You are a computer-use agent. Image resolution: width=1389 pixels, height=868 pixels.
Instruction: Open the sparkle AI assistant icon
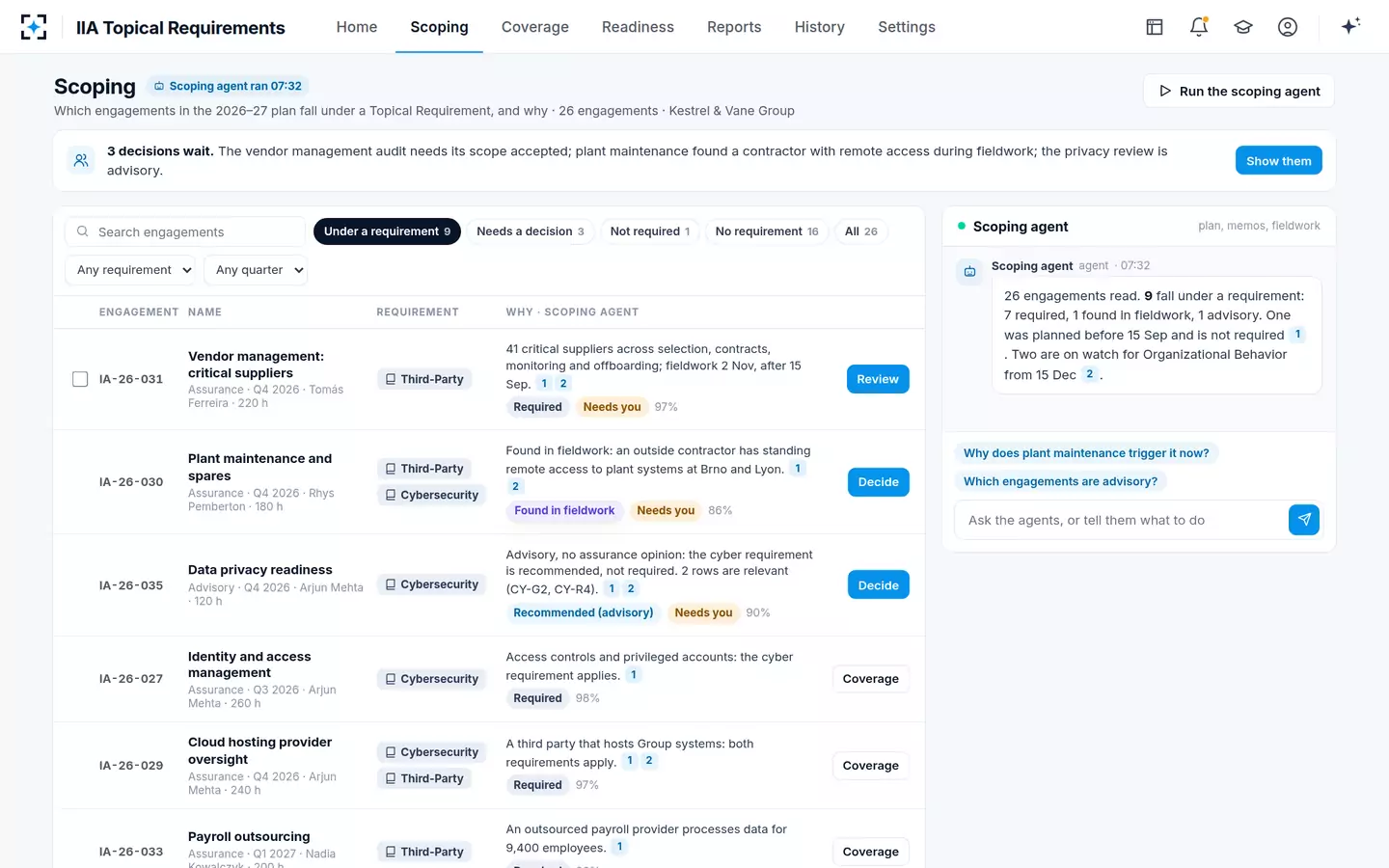[1350, 26]
